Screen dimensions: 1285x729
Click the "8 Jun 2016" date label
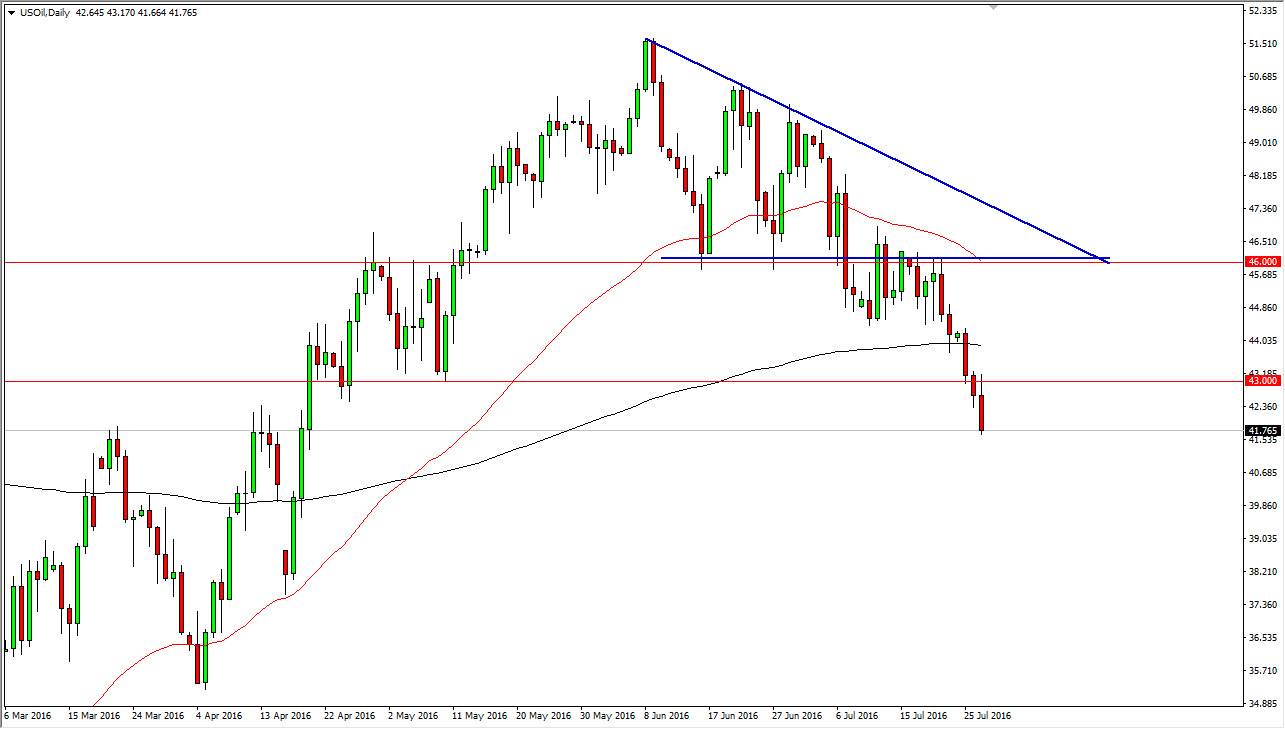[666, 716]
